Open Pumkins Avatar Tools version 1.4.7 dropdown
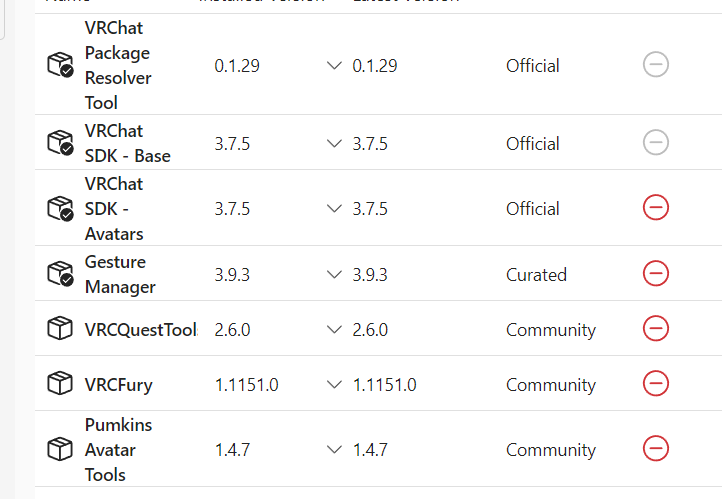Image resolution: width=722 pixels, height=499 pixels. (334, 449)
